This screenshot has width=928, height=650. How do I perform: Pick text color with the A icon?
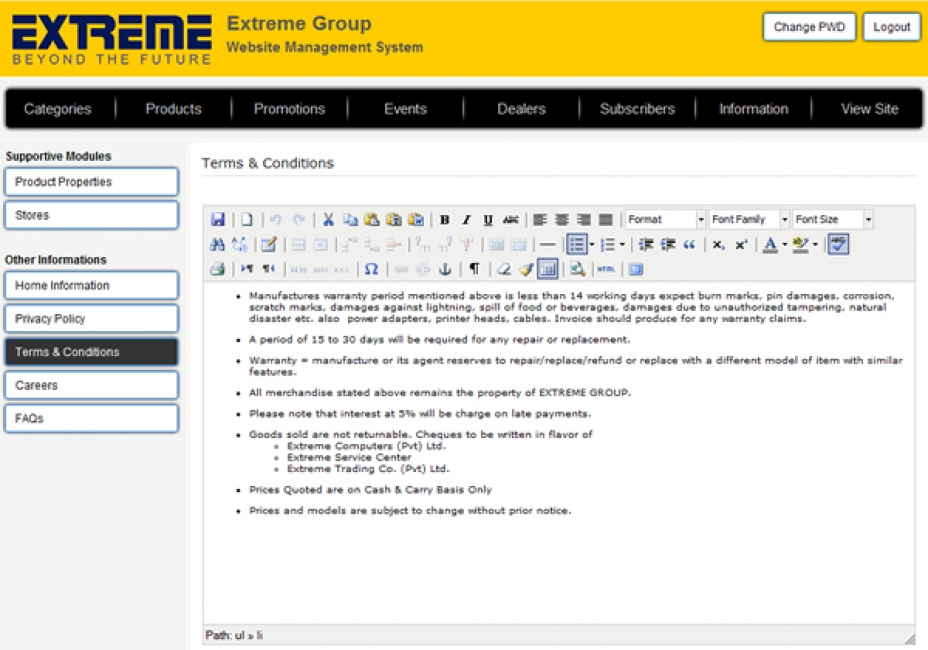[770, 244]
